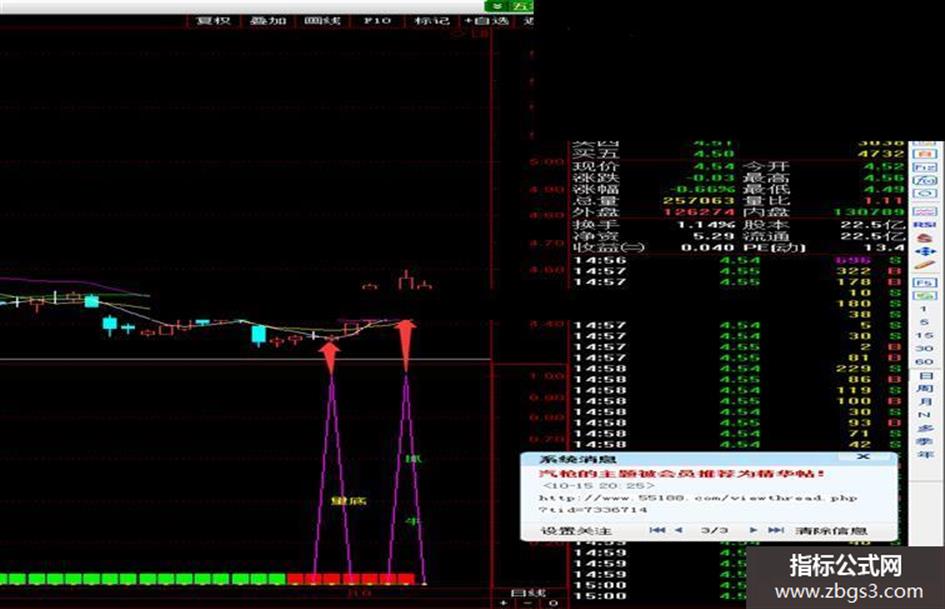Click the 收益(二) value 0.040
This screenshot has width=945, height=609.
tap(708, 247)
